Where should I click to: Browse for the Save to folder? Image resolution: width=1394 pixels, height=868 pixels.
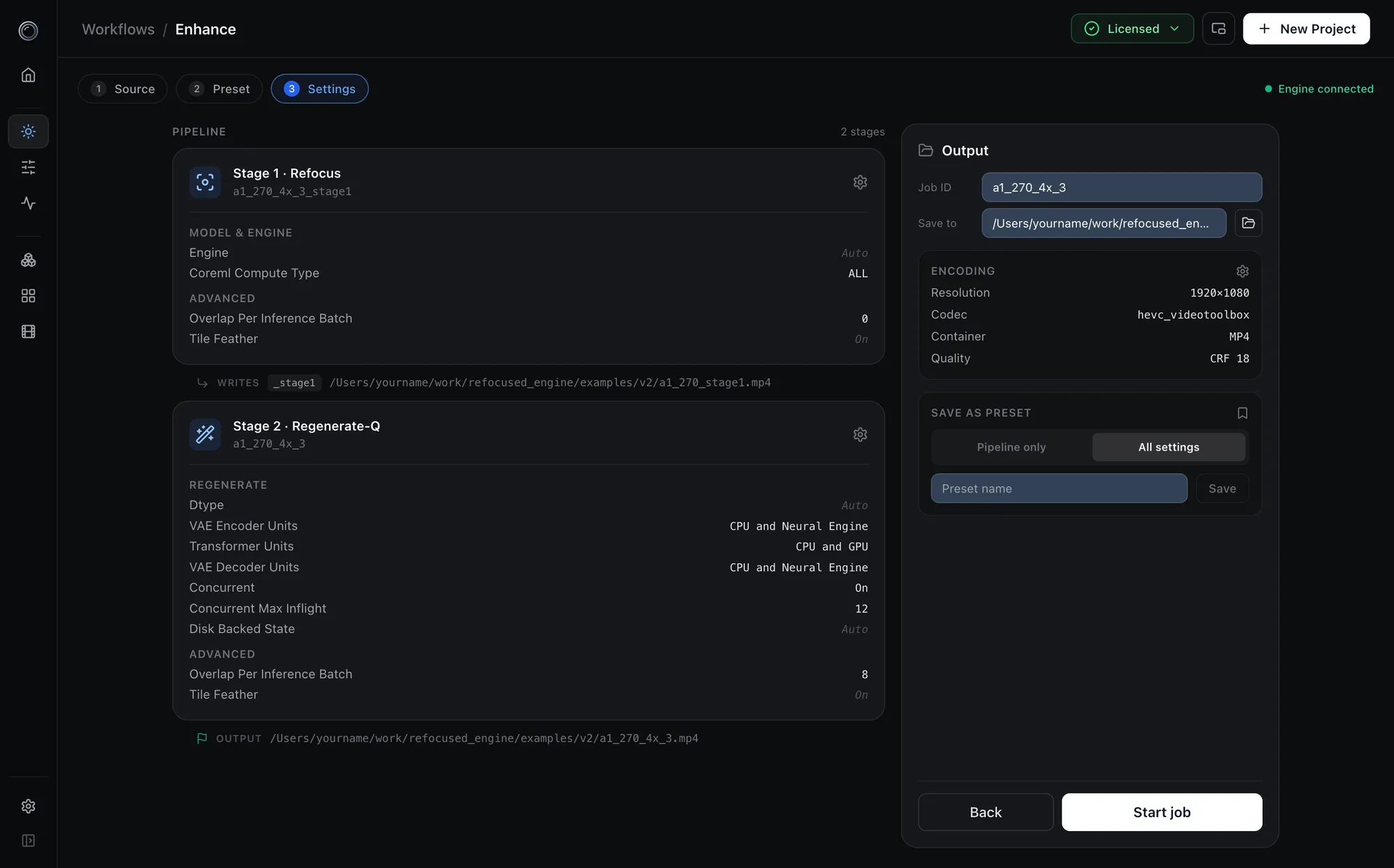1248,223
